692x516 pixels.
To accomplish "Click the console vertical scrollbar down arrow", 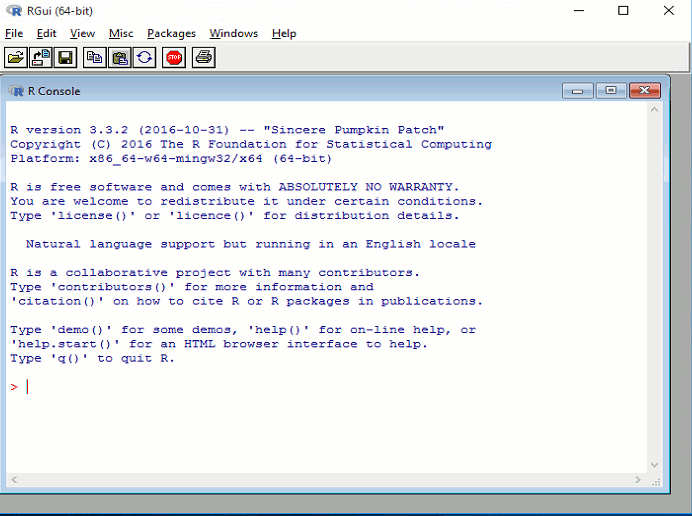I will 654,465.
